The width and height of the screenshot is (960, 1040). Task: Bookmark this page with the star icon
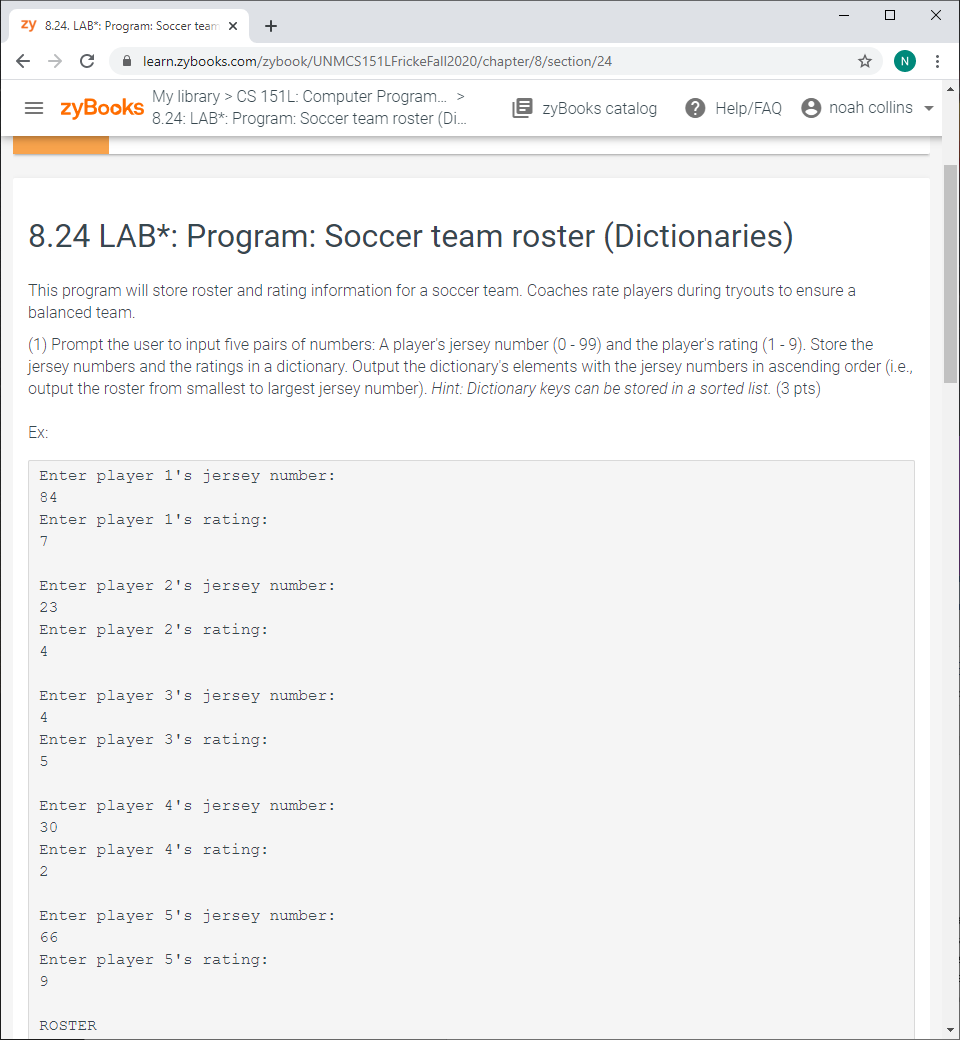[x=864, y=61]
